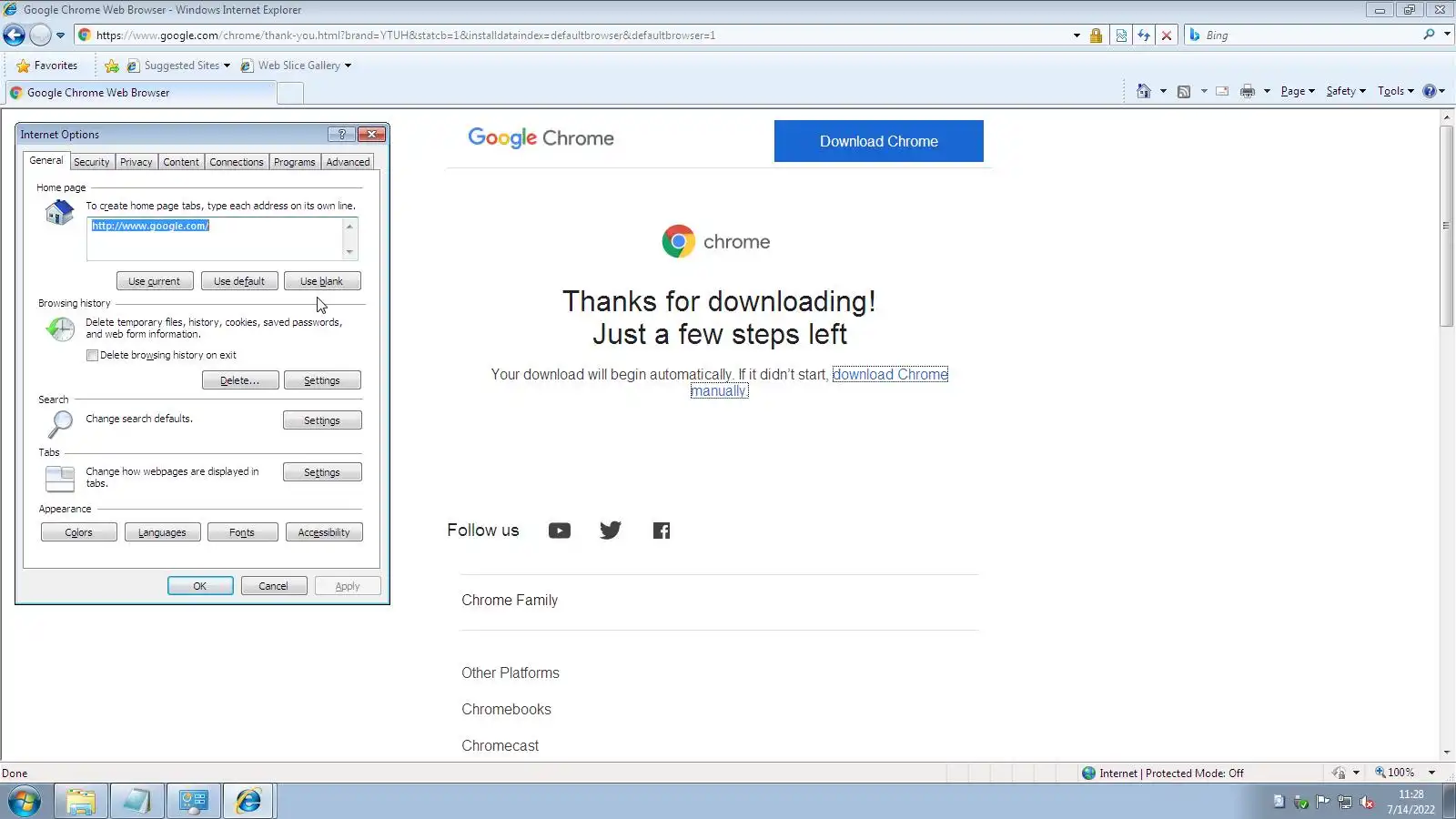Image resolution: width=1456 pixels, height=819 pixels.
Task: Click the page vertical scrollbar thumb
Action: tap(1447, 226)
